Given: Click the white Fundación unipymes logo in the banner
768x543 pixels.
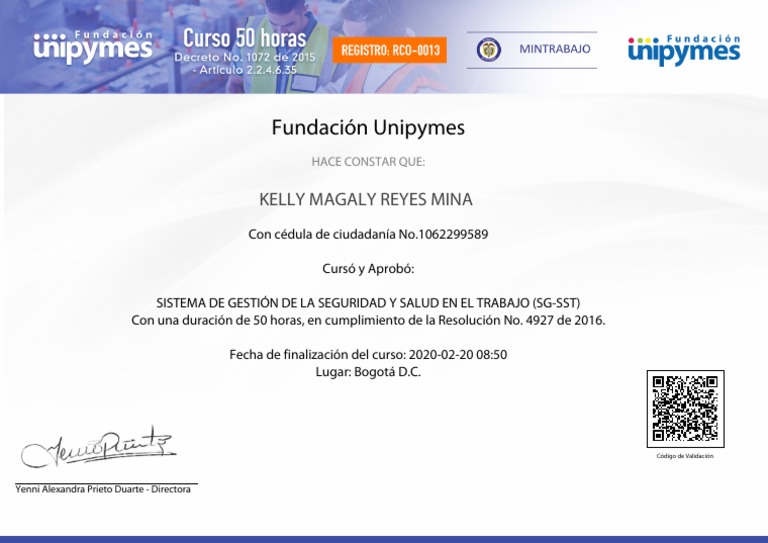Looking at the screenshot, I should tap(93, 47).
